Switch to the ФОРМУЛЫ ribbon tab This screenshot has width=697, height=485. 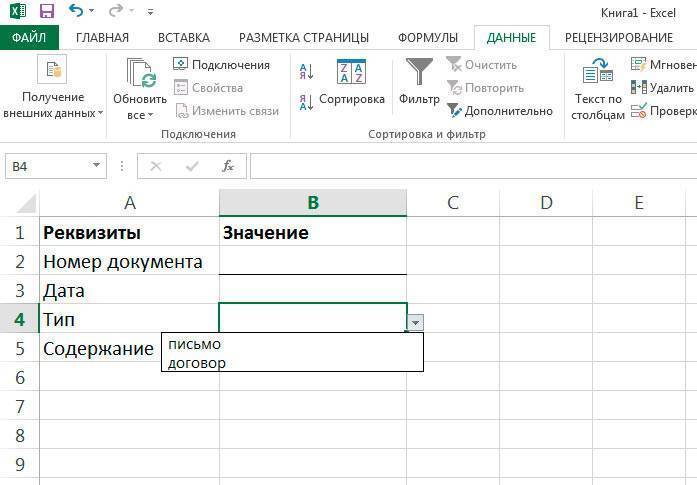click(x=428, y=38)
